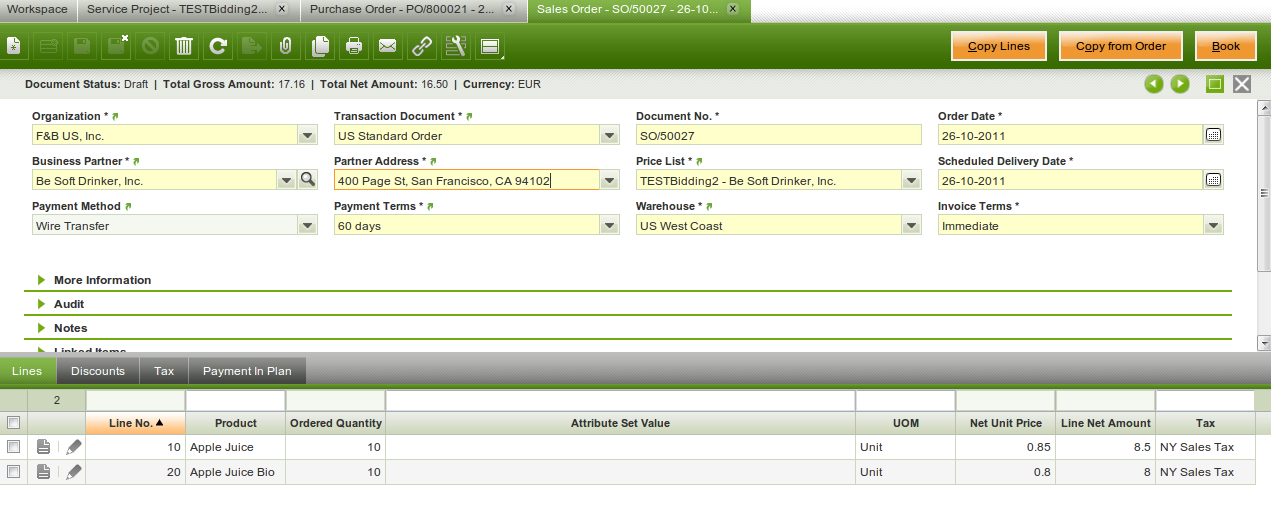This screenshot has width=1271, height=506.
Task: Click the new record in grid icon
Action: [48, 46]
